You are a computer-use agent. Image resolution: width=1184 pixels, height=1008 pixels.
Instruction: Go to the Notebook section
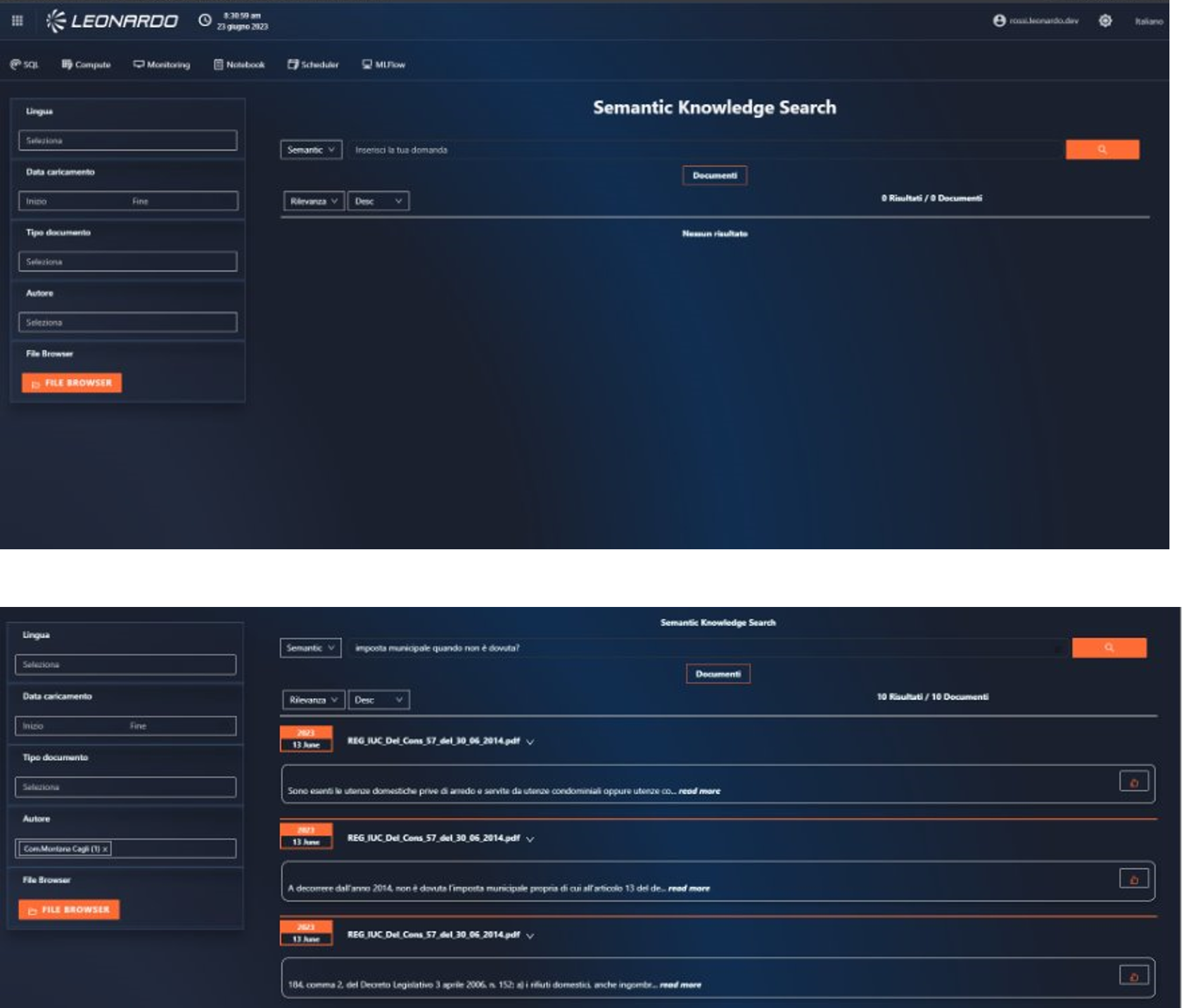pos(239,65)
